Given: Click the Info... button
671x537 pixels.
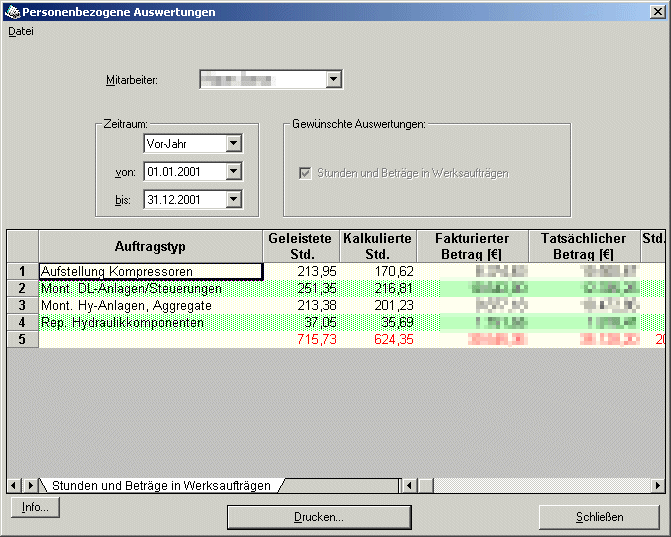Looking at the screenshot, I should (35, 508).
